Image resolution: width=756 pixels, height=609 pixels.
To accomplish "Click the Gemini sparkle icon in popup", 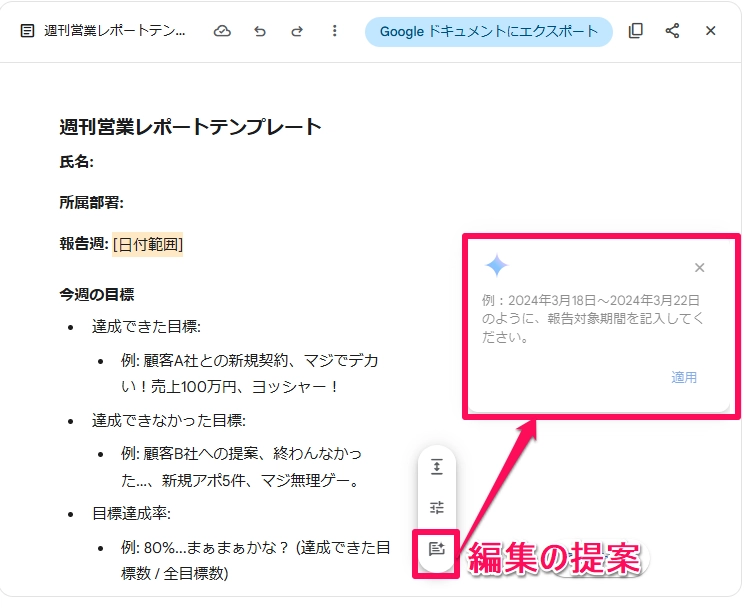I will [x=497, y=266].
